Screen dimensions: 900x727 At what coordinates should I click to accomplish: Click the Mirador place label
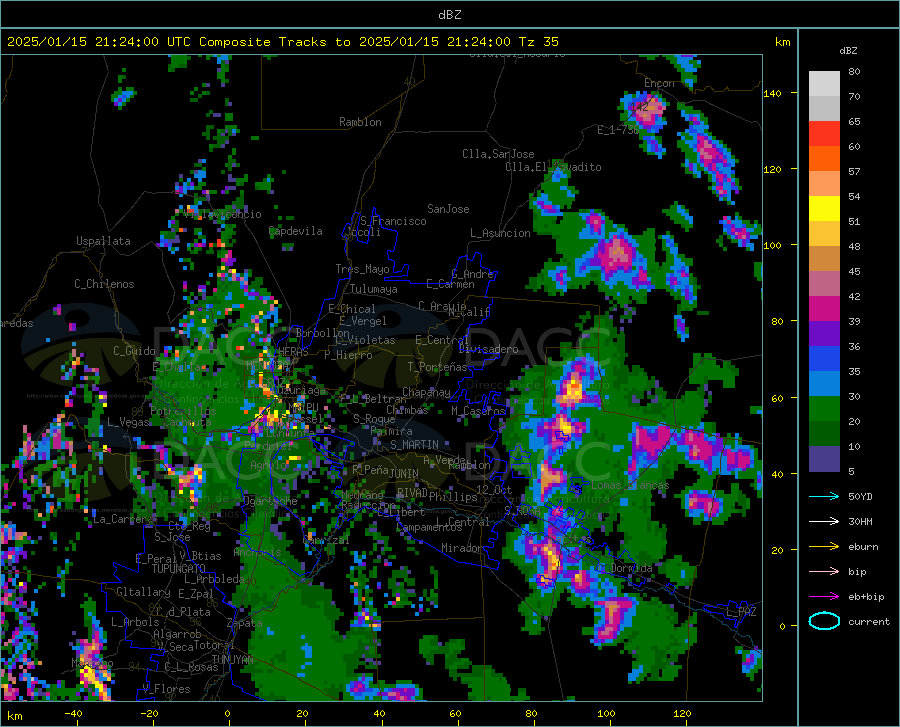(461, 548)
